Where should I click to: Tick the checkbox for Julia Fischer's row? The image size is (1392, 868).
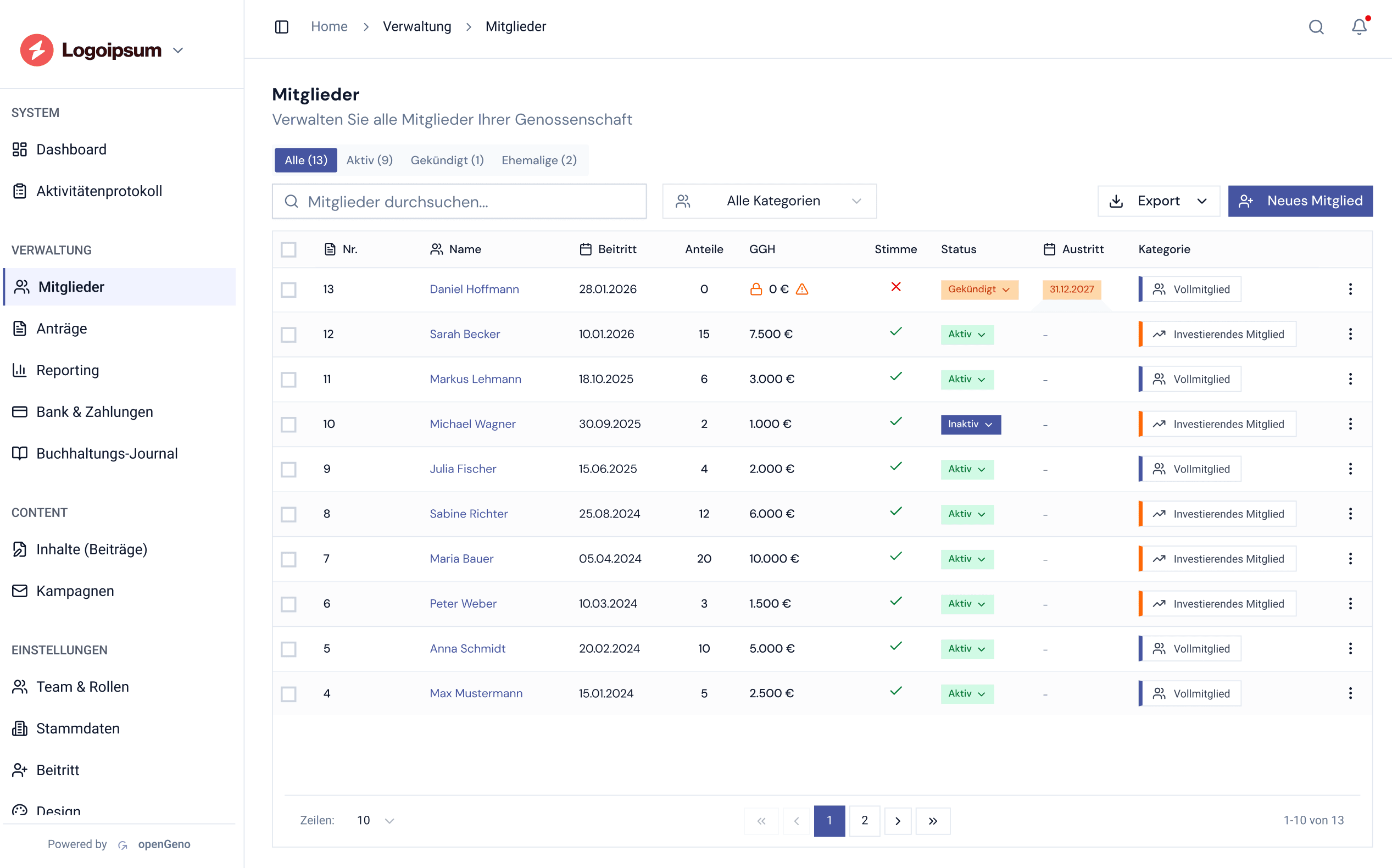coord(289,469)
